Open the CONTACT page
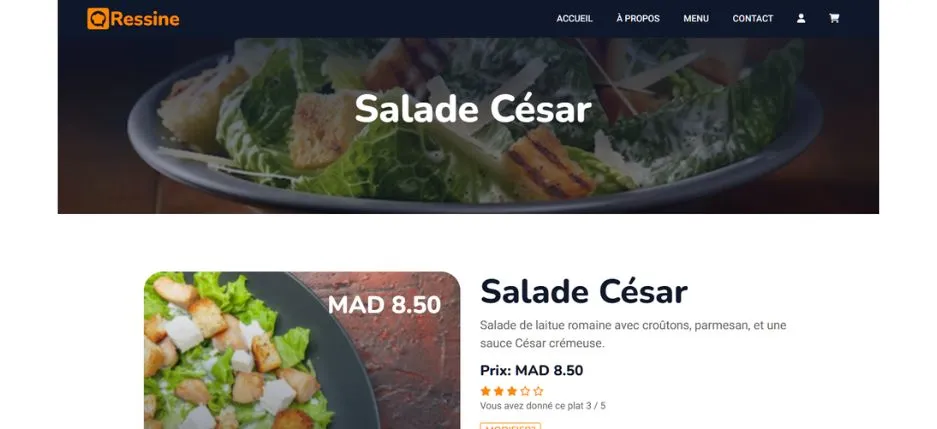The height and width of the screenshot is (429, 937). point(753,19)
